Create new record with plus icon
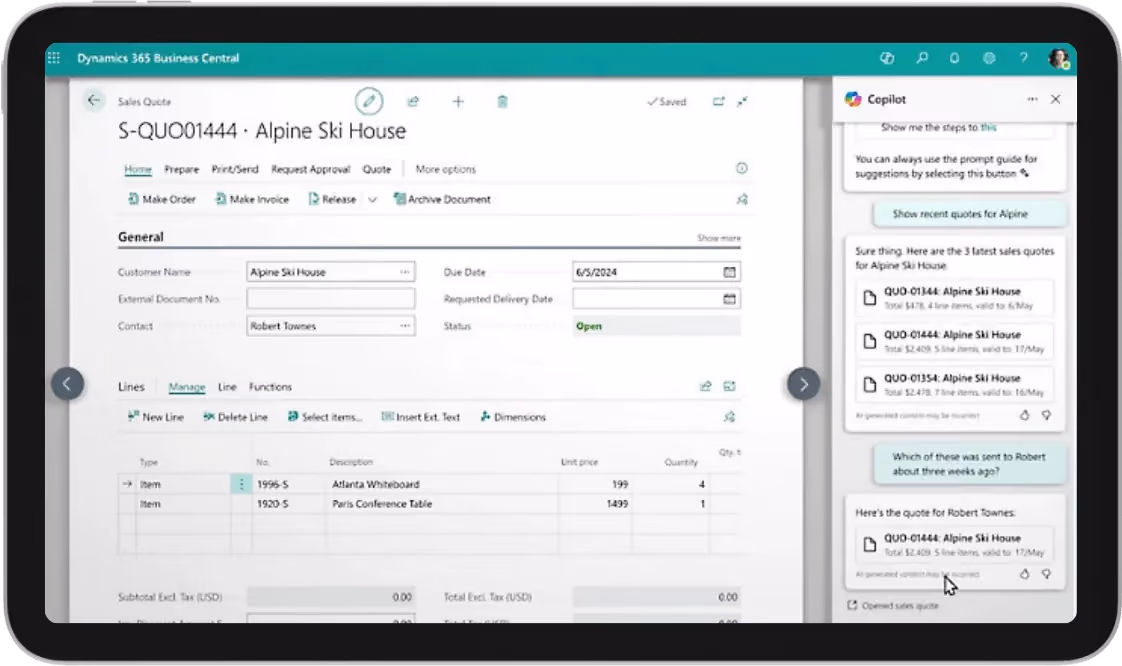The width and height of the screenshot is (1122, 666). coord(458,102)
